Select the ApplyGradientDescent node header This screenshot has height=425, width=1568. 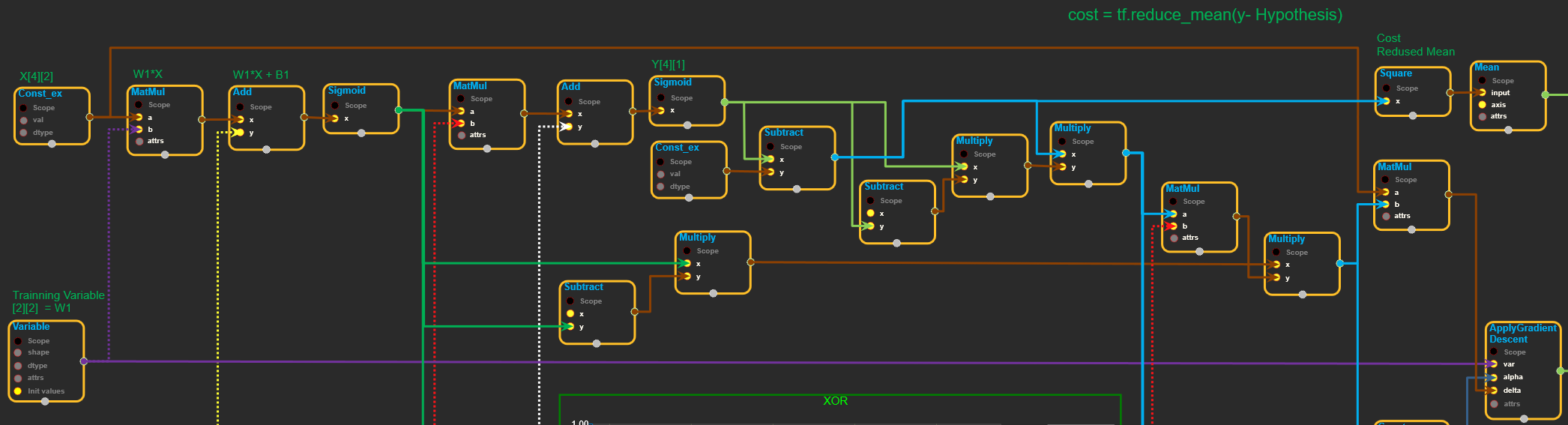pyautogui.click(x=1522, y=334)
